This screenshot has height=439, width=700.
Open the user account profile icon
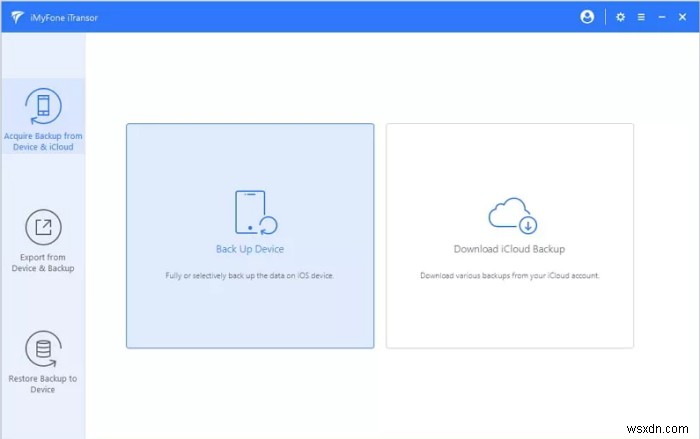[587, 17]
